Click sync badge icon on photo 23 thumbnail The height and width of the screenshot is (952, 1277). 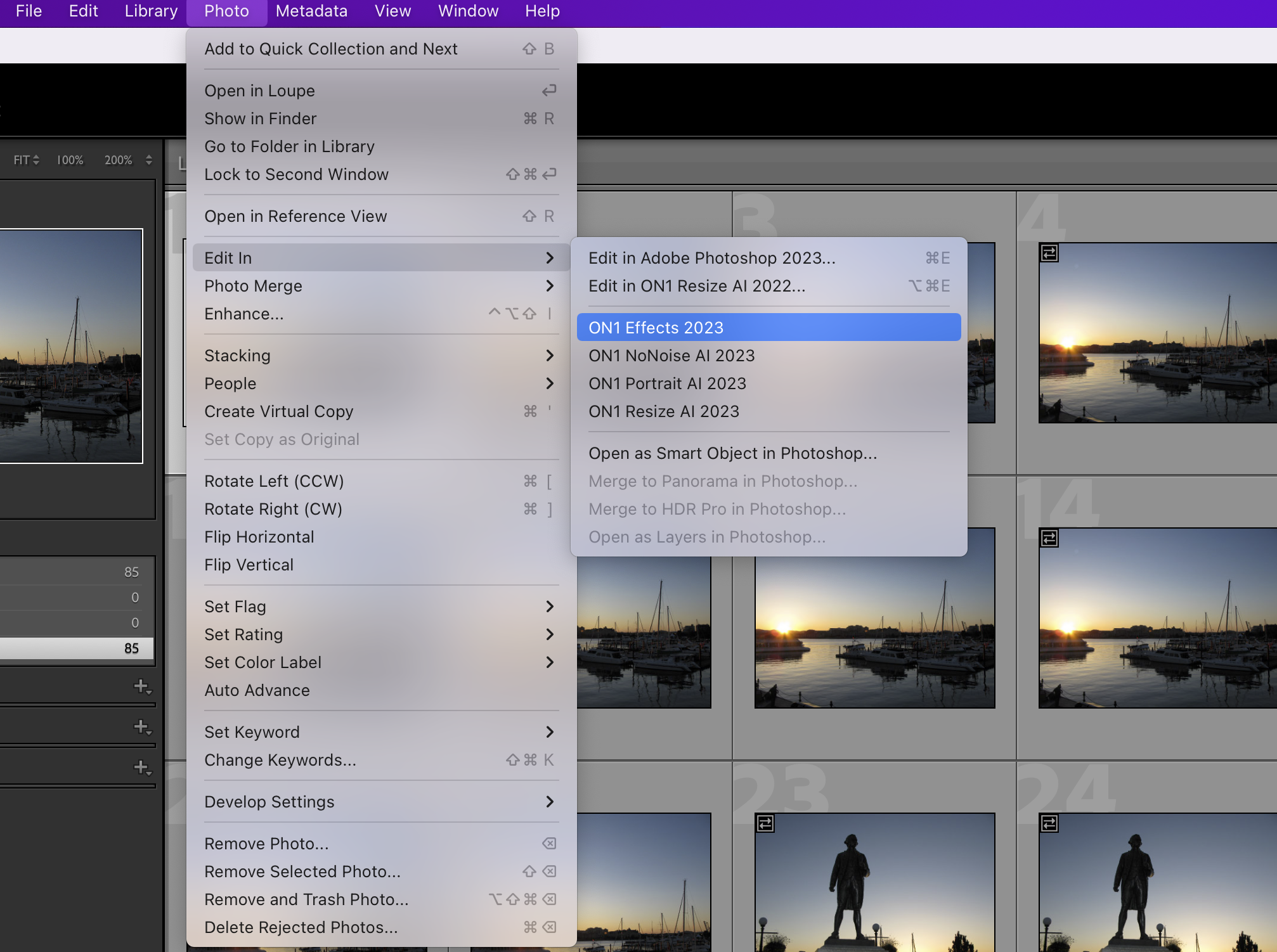click(765, 823)
